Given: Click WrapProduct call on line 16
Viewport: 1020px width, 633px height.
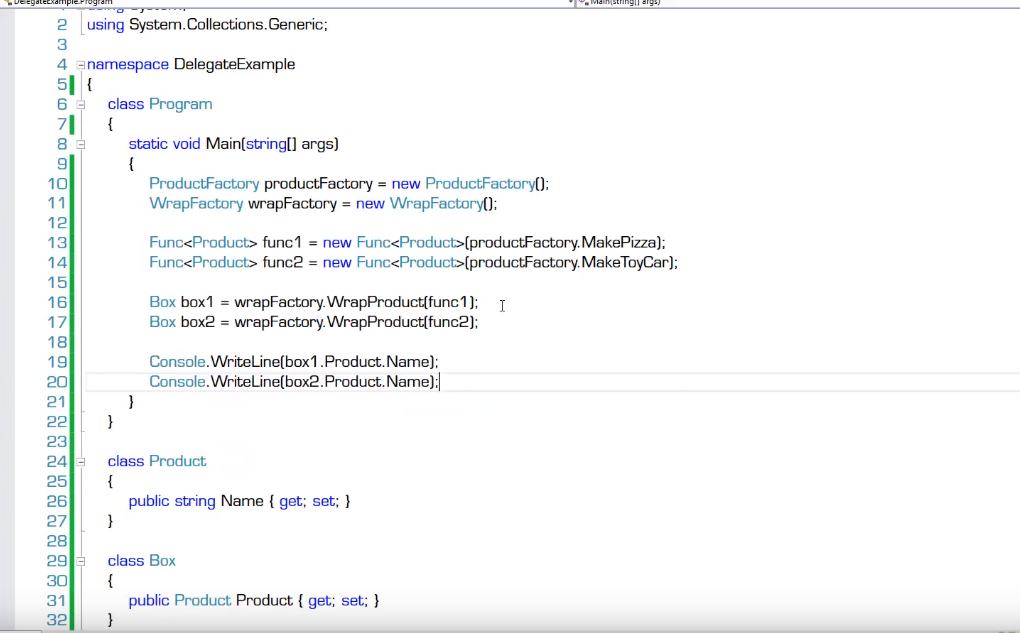Looking at the screenshot, I should (375, 302).
